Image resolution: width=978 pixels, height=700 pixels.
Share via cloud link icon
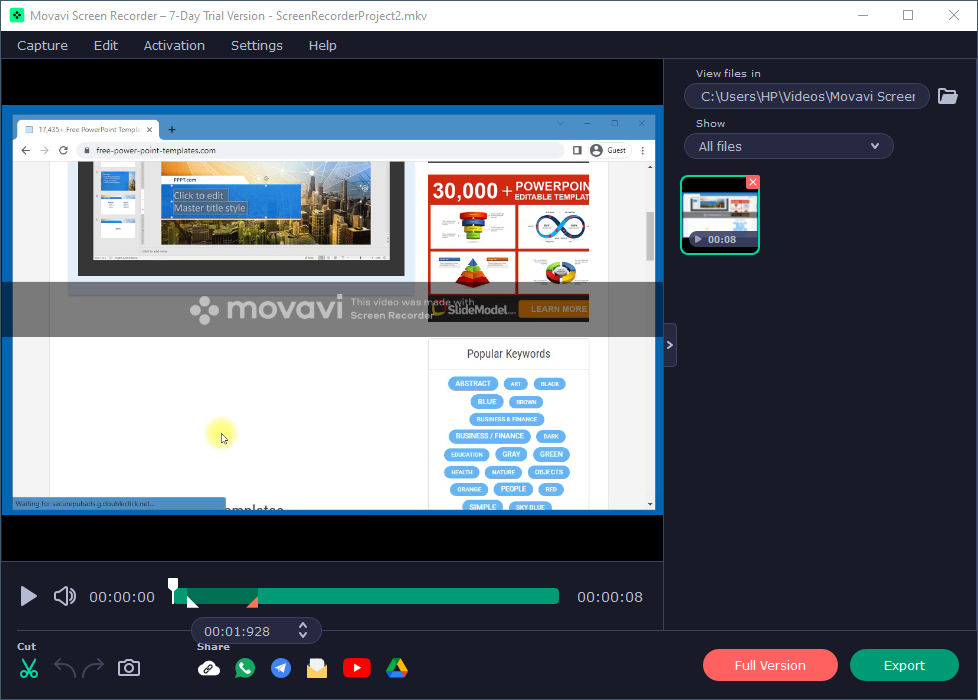coord(209,668)
